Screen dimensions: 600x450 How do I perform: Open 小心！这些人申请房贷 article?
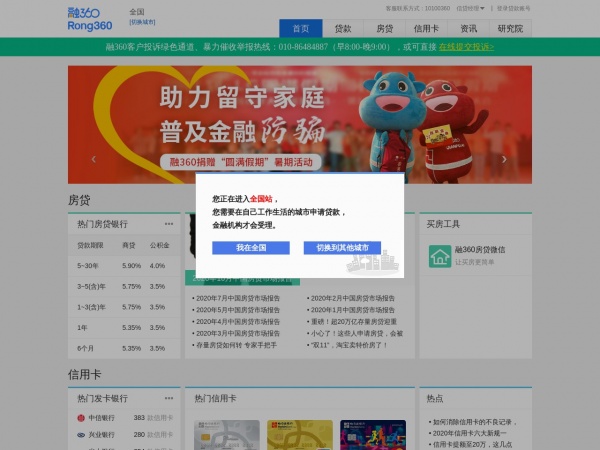point(357,333)
